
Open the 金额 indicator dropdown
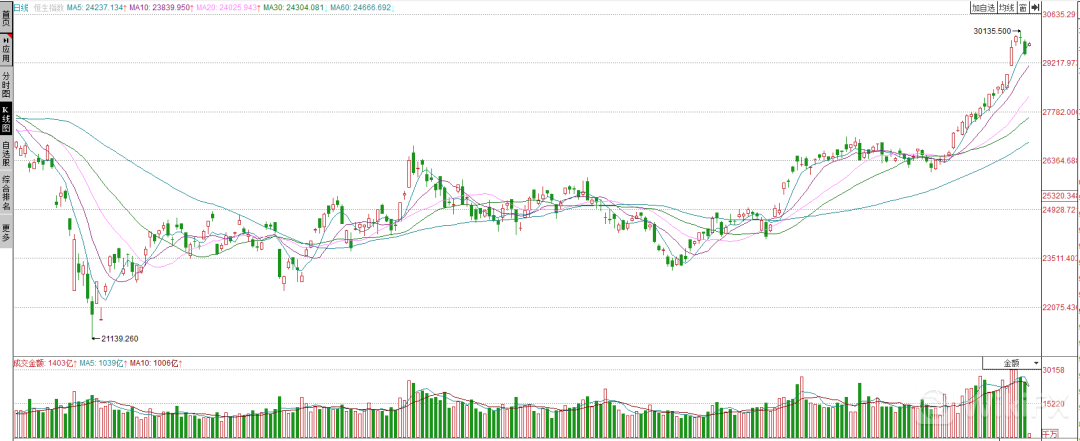(x=1011, y=361)
